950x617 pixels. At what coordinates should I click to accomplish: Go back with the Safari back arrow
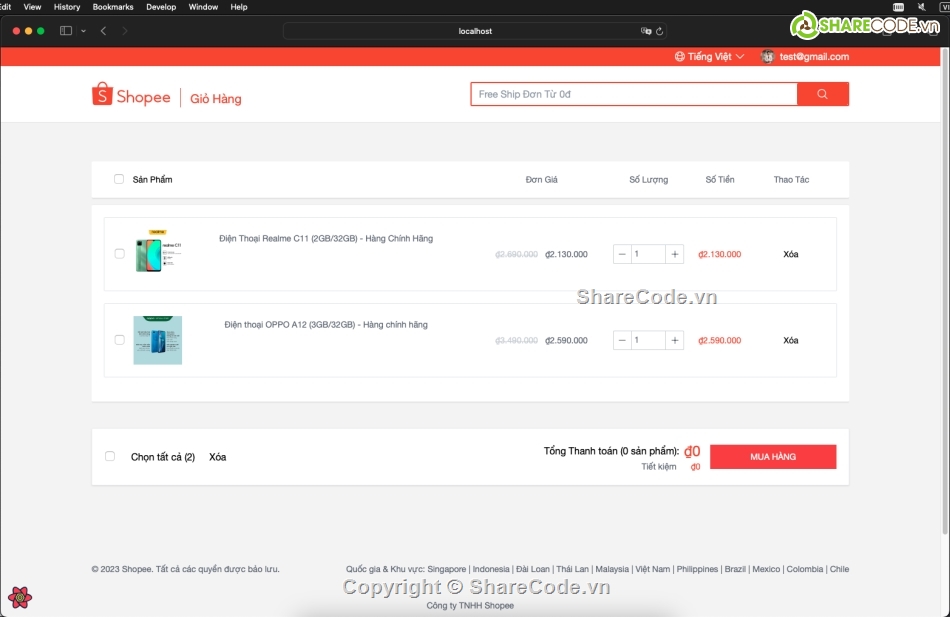click(104, 31)
